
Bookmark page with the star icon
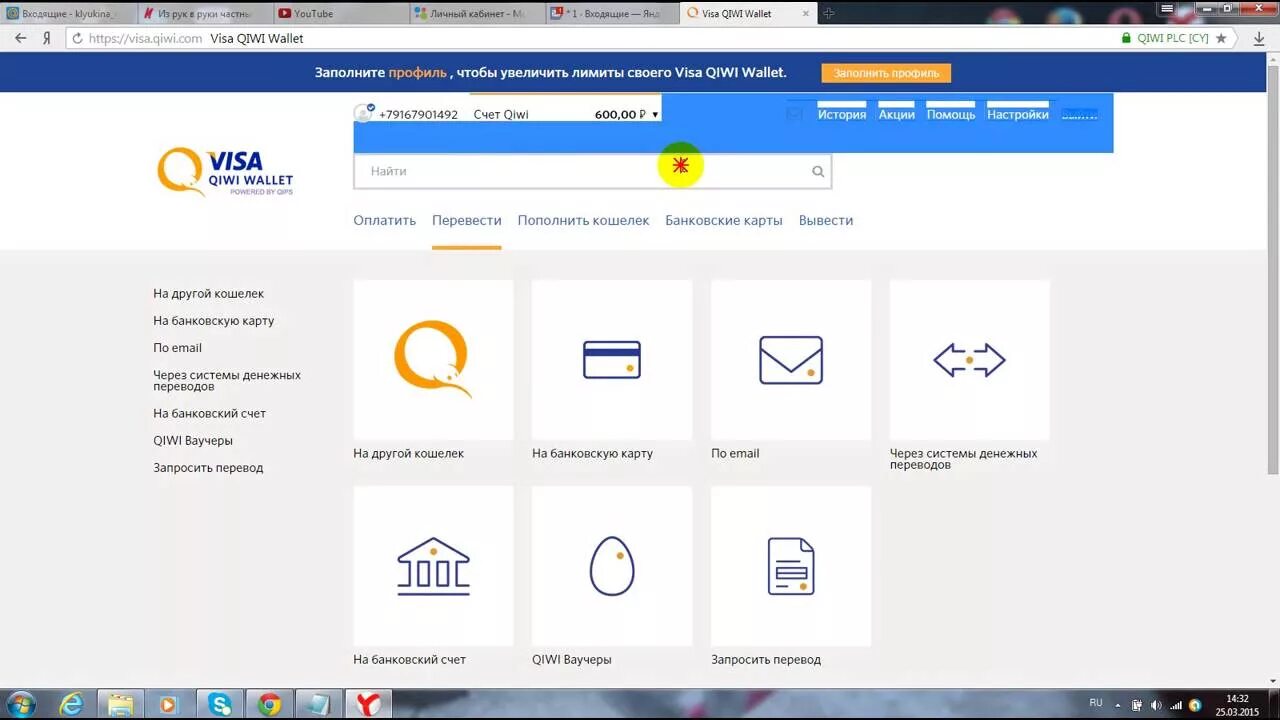(1221, 38)
